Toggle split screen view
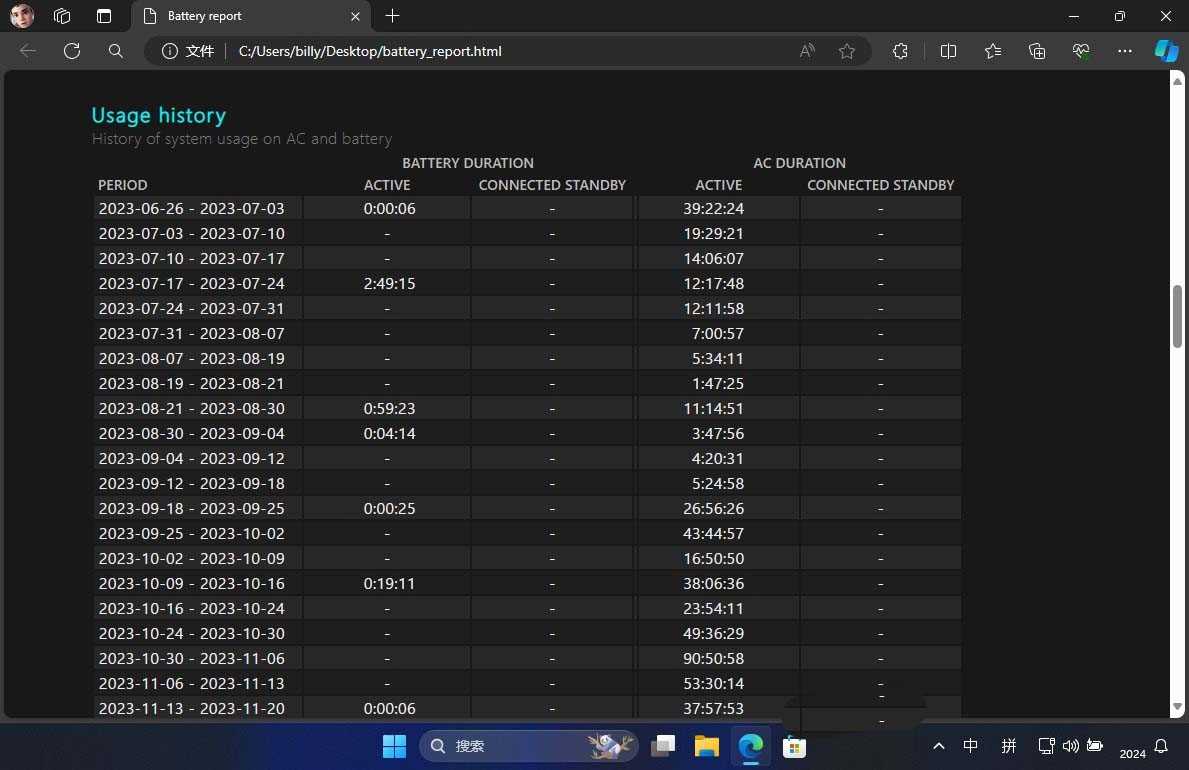Screen dimensions: 1189x770 coord(948,51)
